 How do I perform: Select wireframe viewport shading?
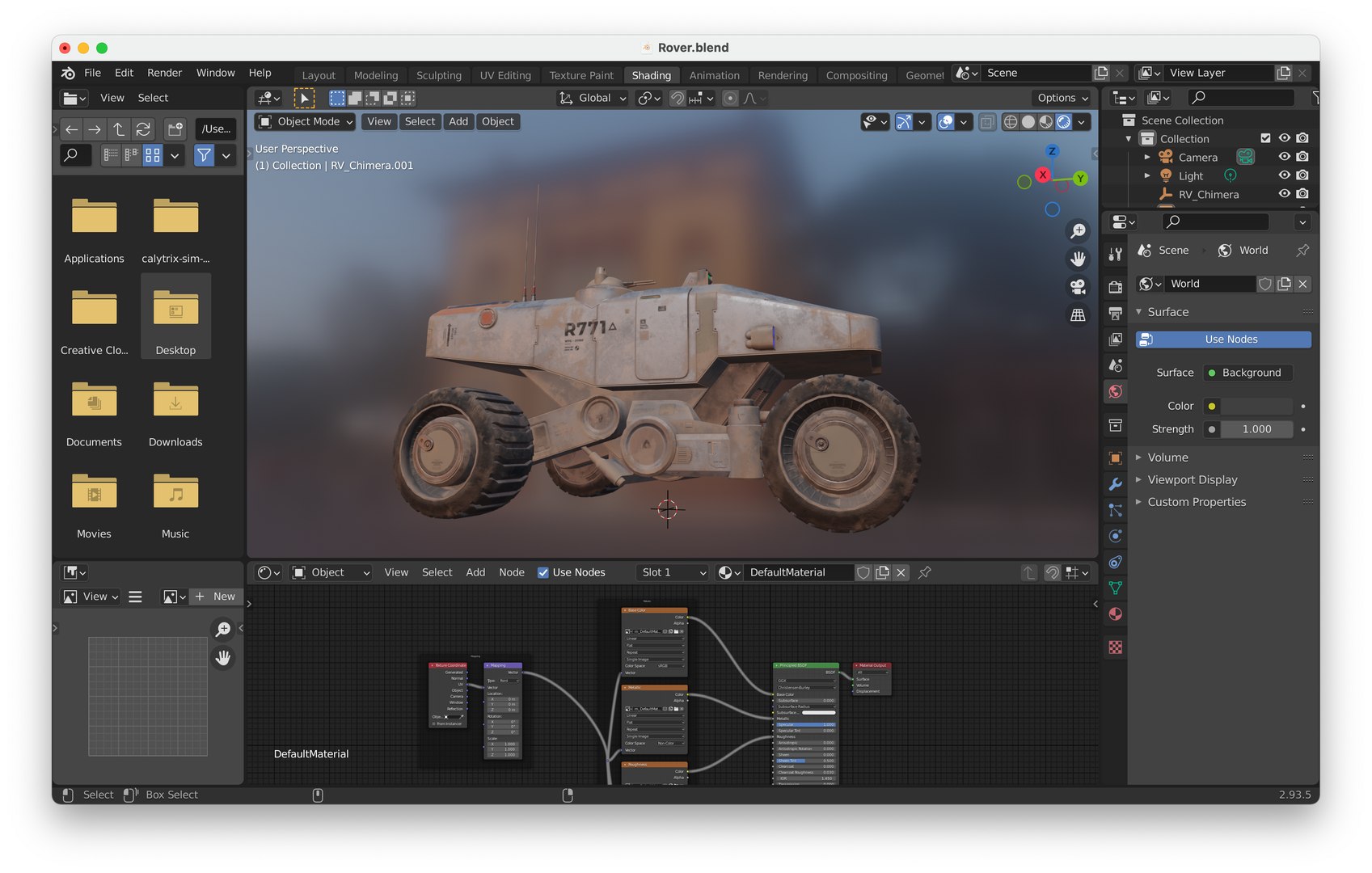click(1011, 122)
